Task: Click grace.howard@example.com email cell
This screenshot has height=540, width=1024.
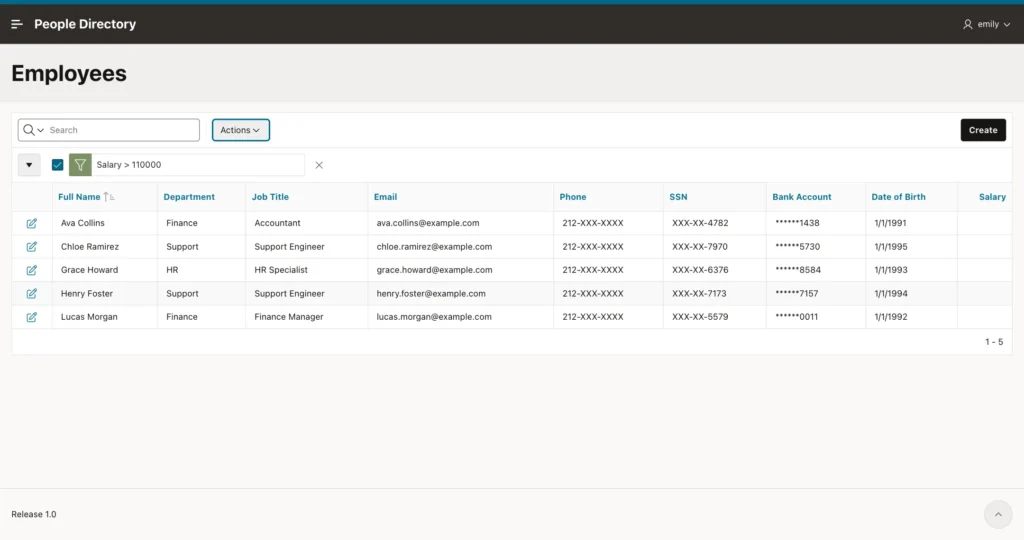Action: coord(434,270)
